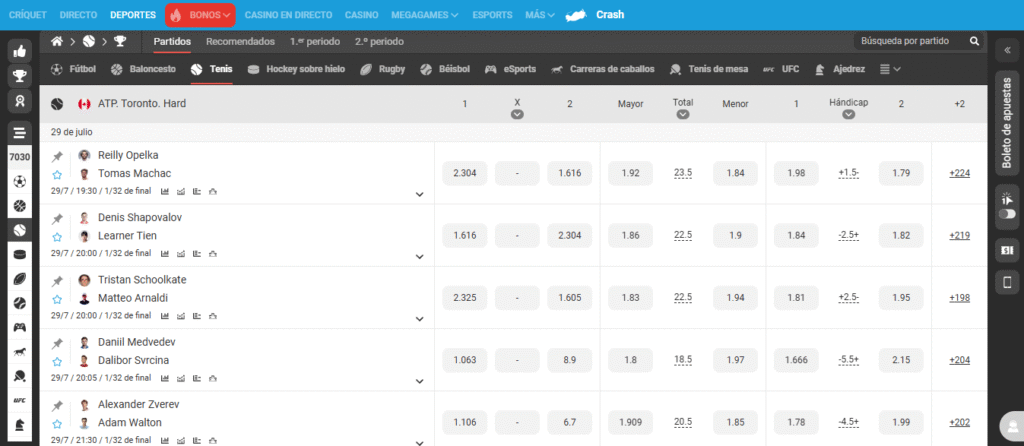Select Baloncesto sport tab
The image size is (1024, 446).
[143, 69]
